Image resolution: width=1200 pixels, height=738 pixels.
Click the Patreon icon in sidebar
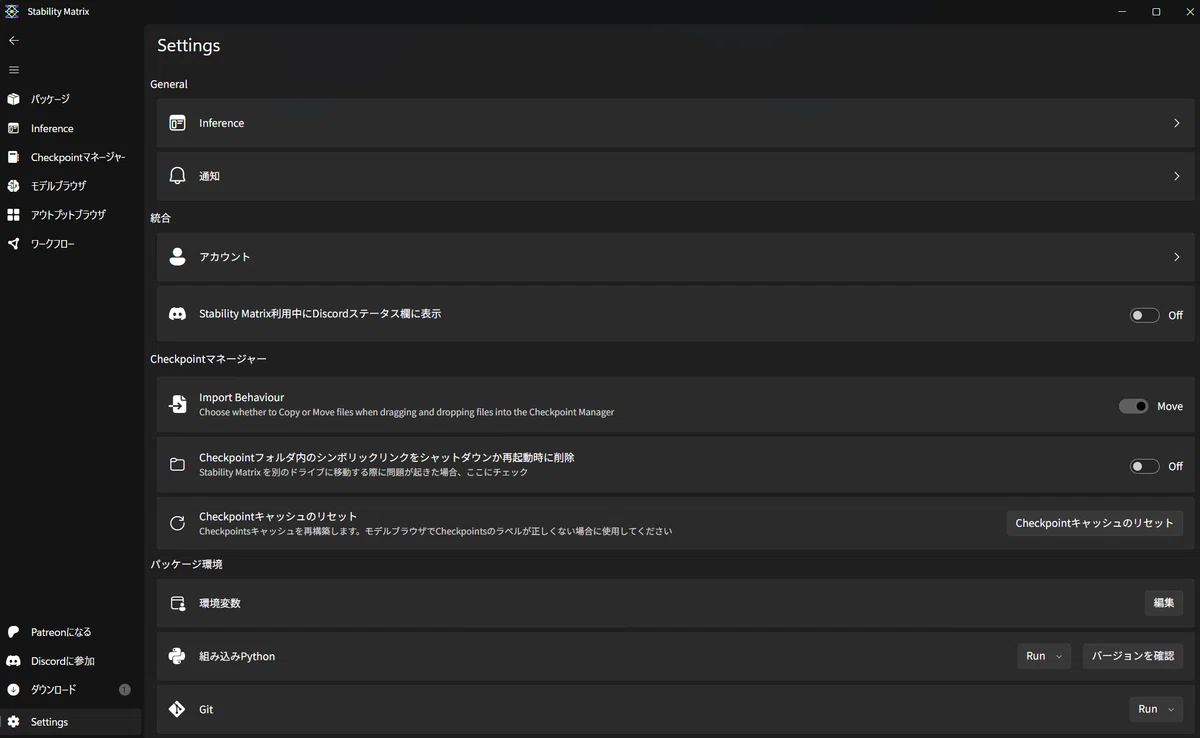pyautogui.click(x=13, y=632)
